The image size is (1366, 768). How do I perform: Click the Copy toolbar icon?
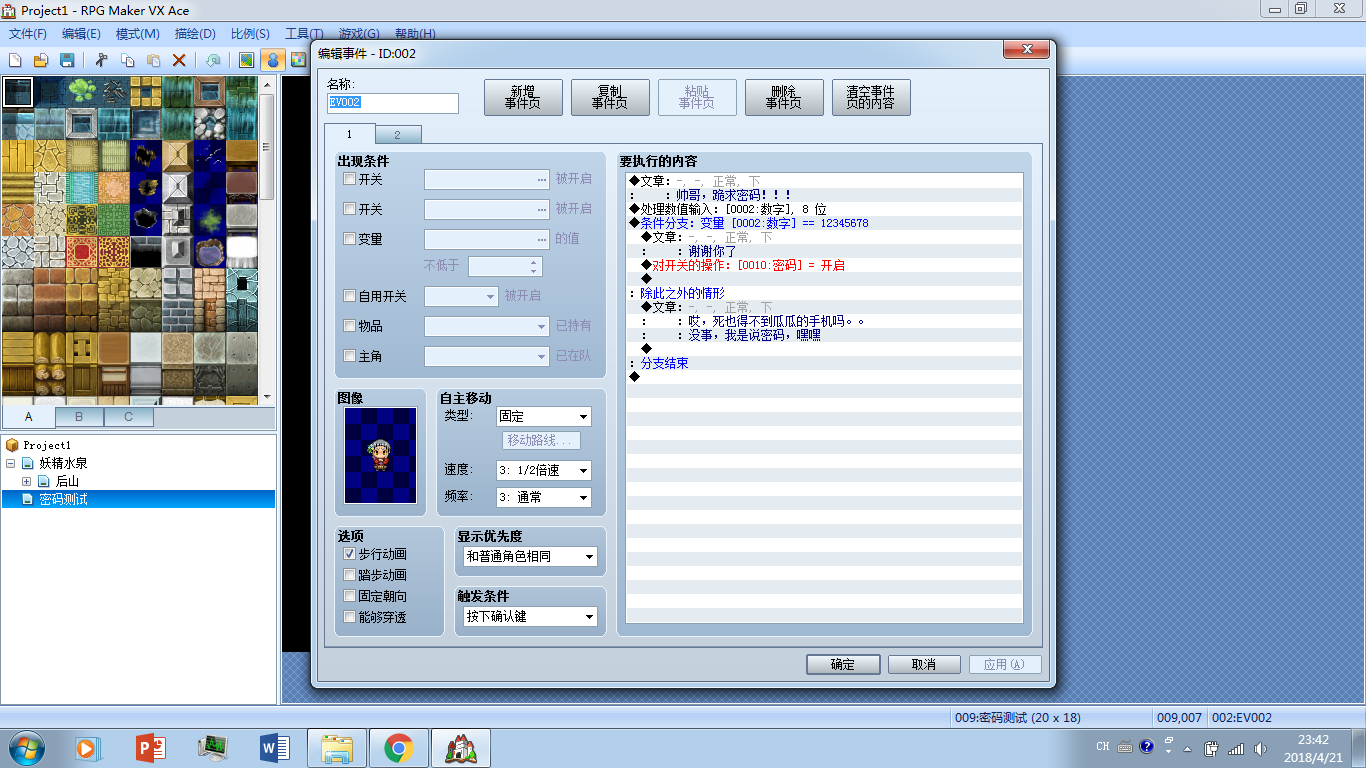tap(127, 60)
